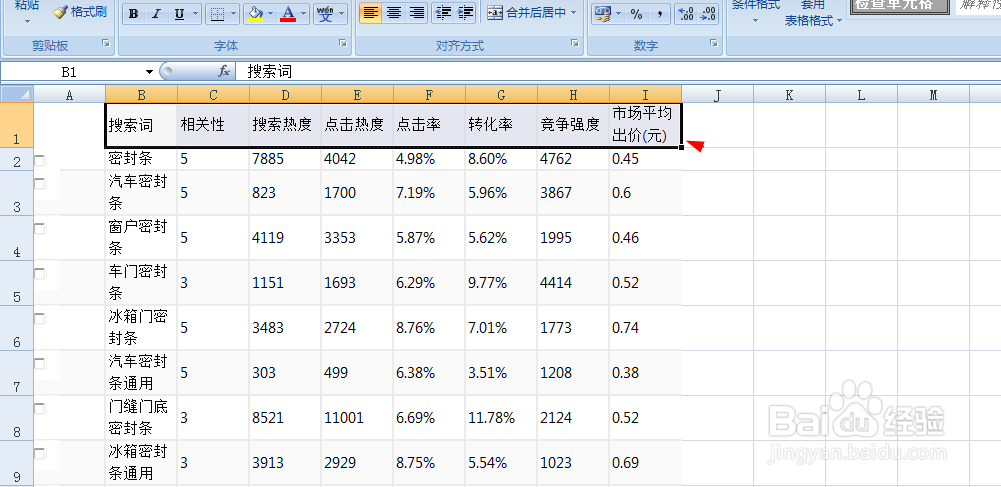1001x487 pixels.
Task: Select the cell containing 0.74
Action: (x=645, y=327)
